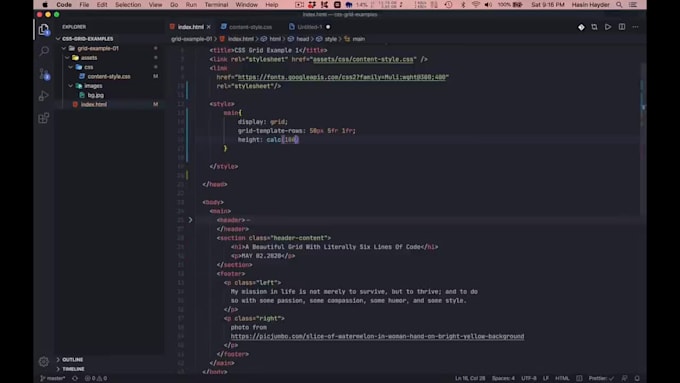
Task: Follow the fonts.googleapis.com link in code
Action: [341, 77]
